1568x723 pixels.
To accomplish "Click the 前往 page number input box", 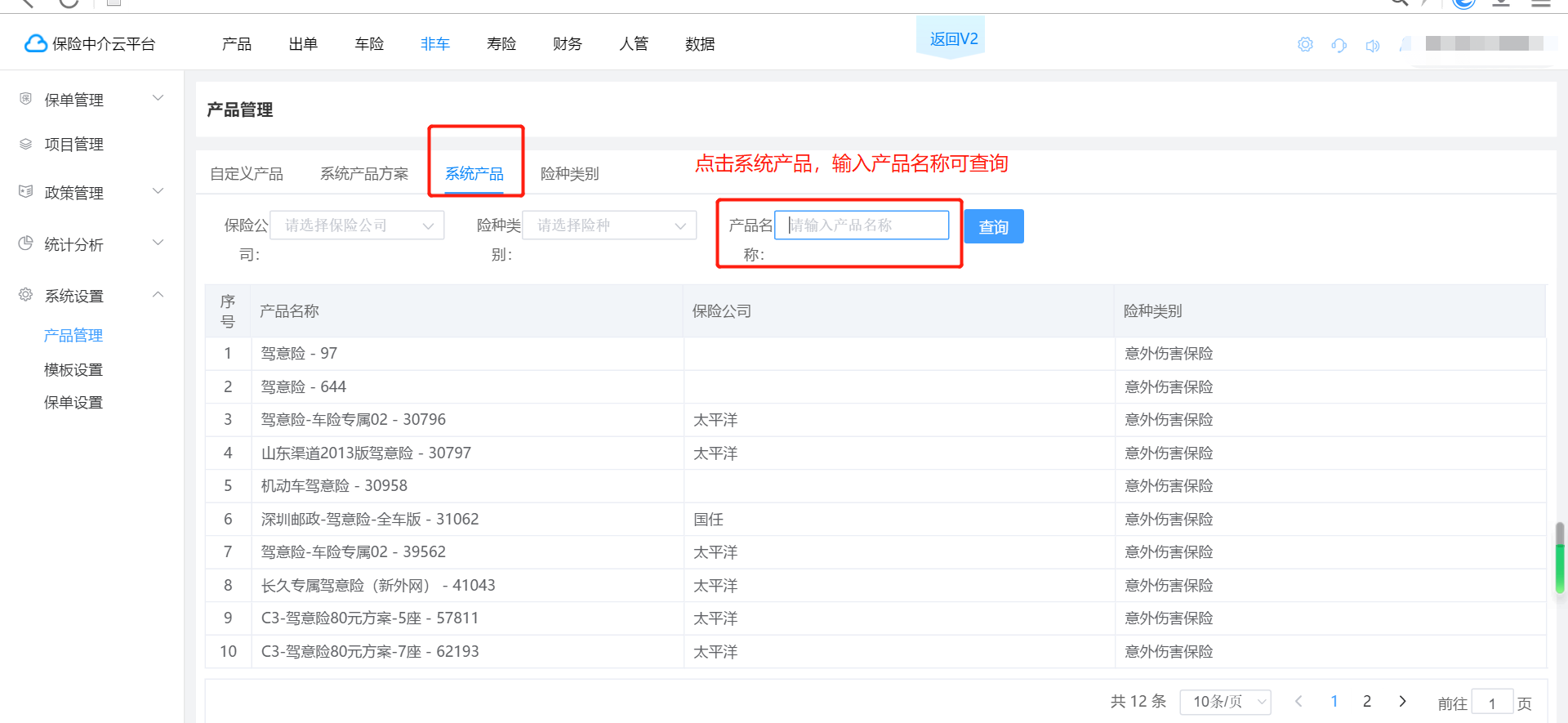I will pyautogui.click(x=1492, y=703).
